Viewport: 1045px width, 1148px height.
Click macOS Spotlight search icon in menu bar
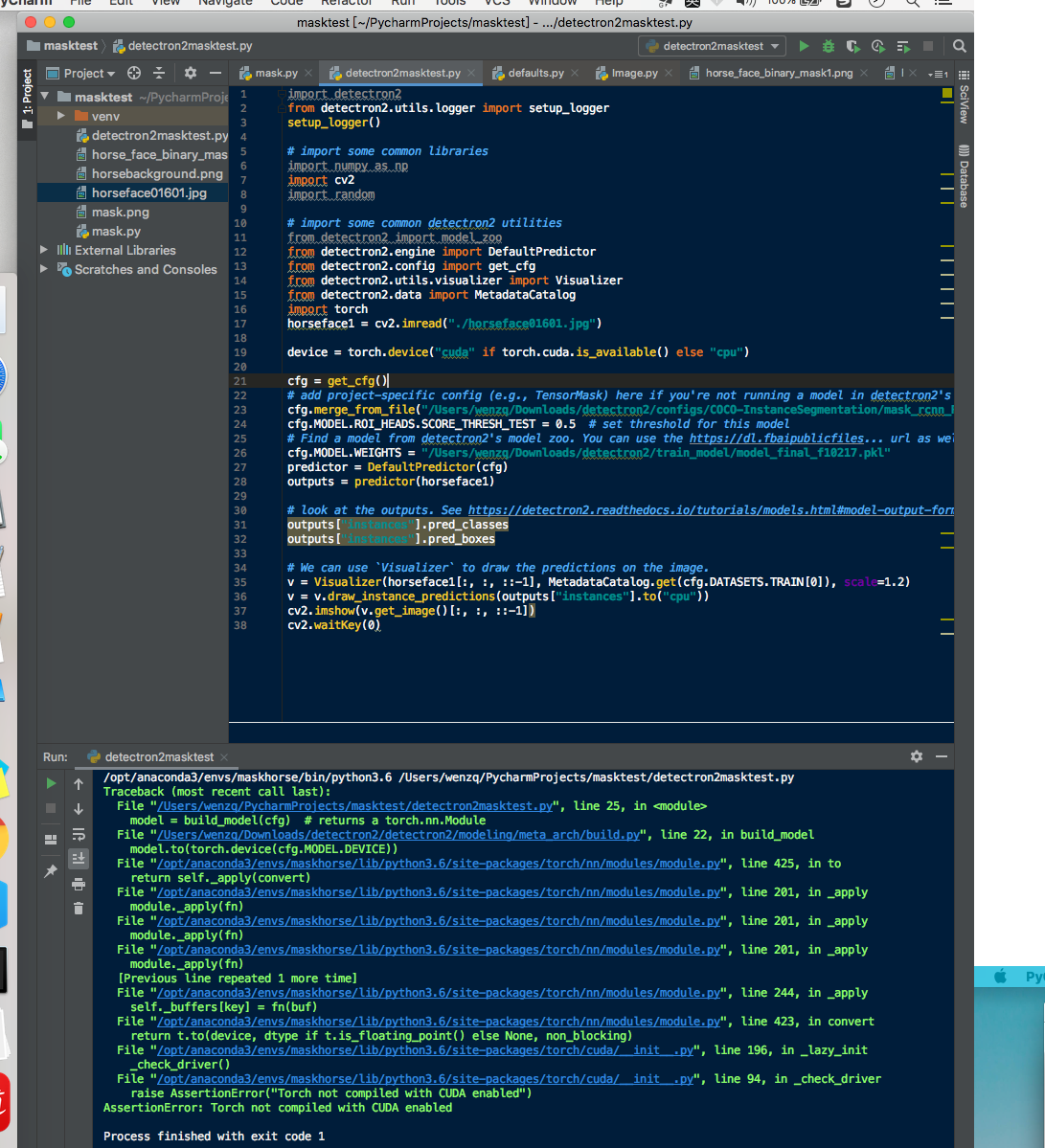(913, 3)
